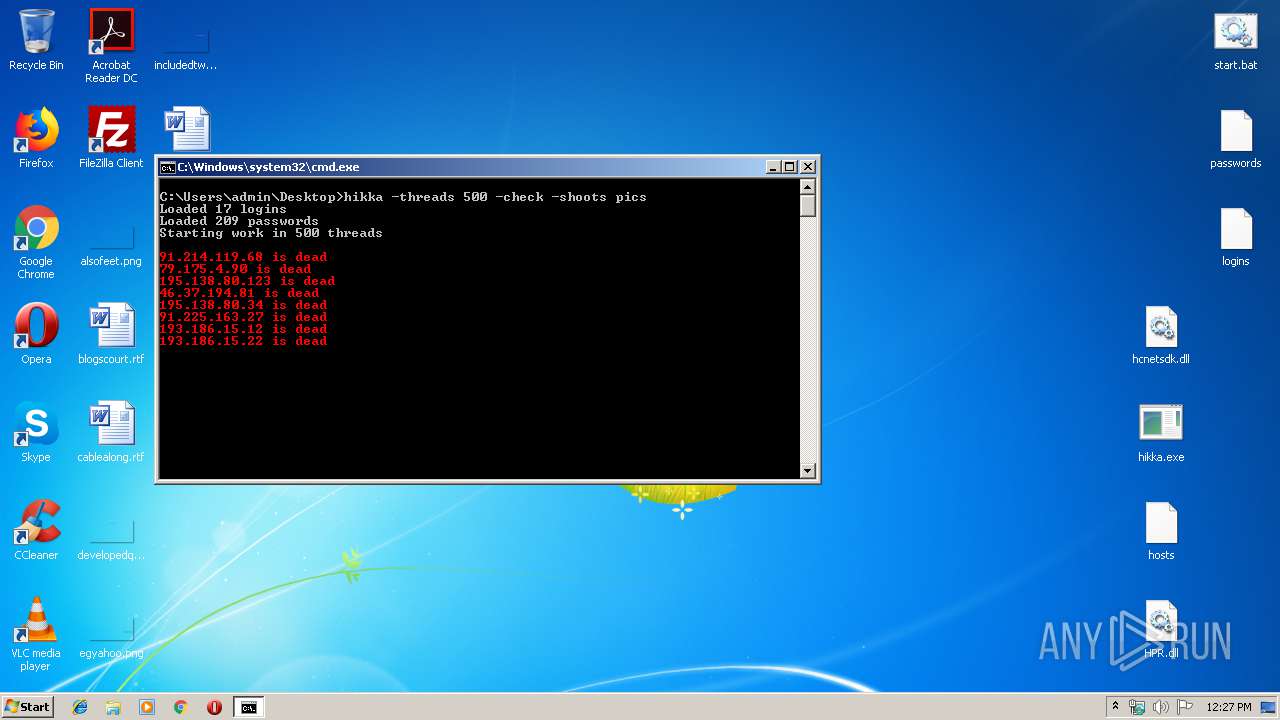Click the cmd vertical scrollbar thumb
Image resolution: width=1280 pixels, height=720 pixels.
click(808, 206)
